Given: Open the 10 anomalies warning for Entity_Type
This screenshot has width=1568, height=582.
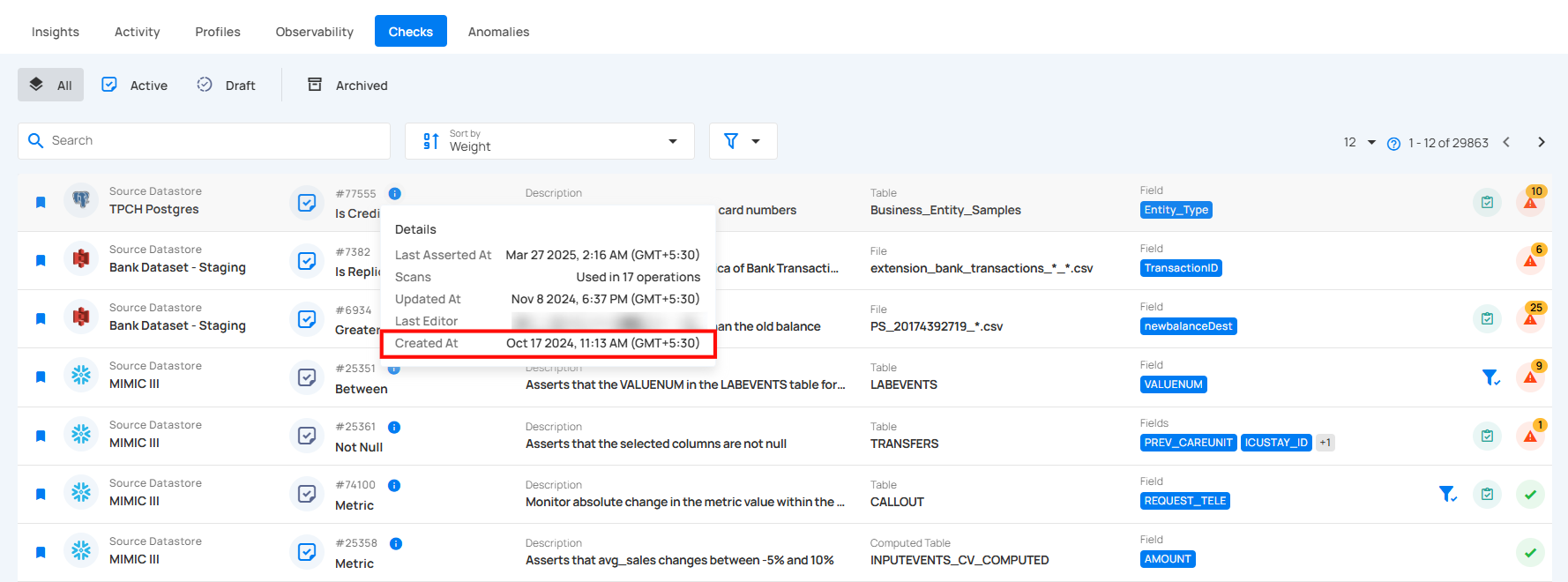Looking at the screenshot, I should (x=1531, y=202).
